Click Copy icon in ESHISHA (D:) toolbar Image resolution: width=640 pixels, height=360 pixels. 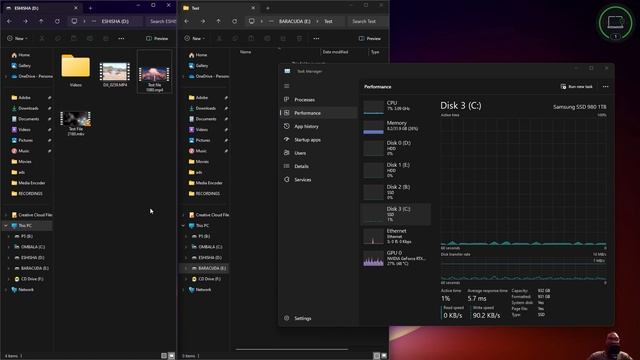pyautogui.click(x=58, y=38)
